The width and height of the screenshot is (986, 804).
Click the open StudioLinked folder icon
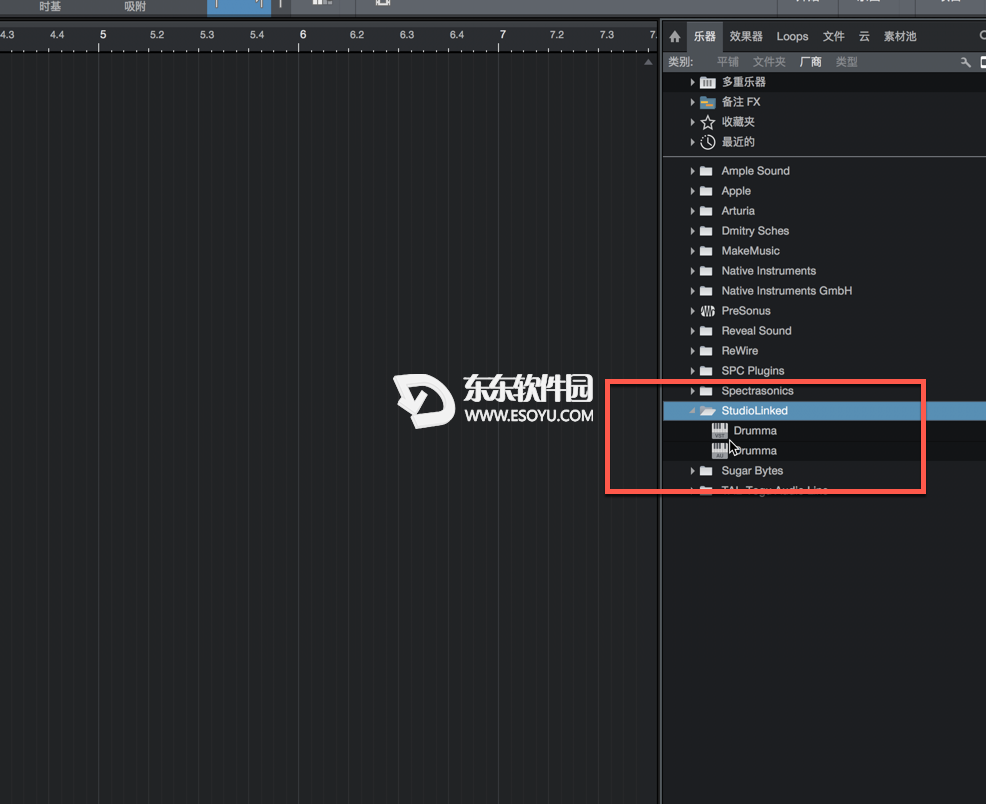click(707, 411)
